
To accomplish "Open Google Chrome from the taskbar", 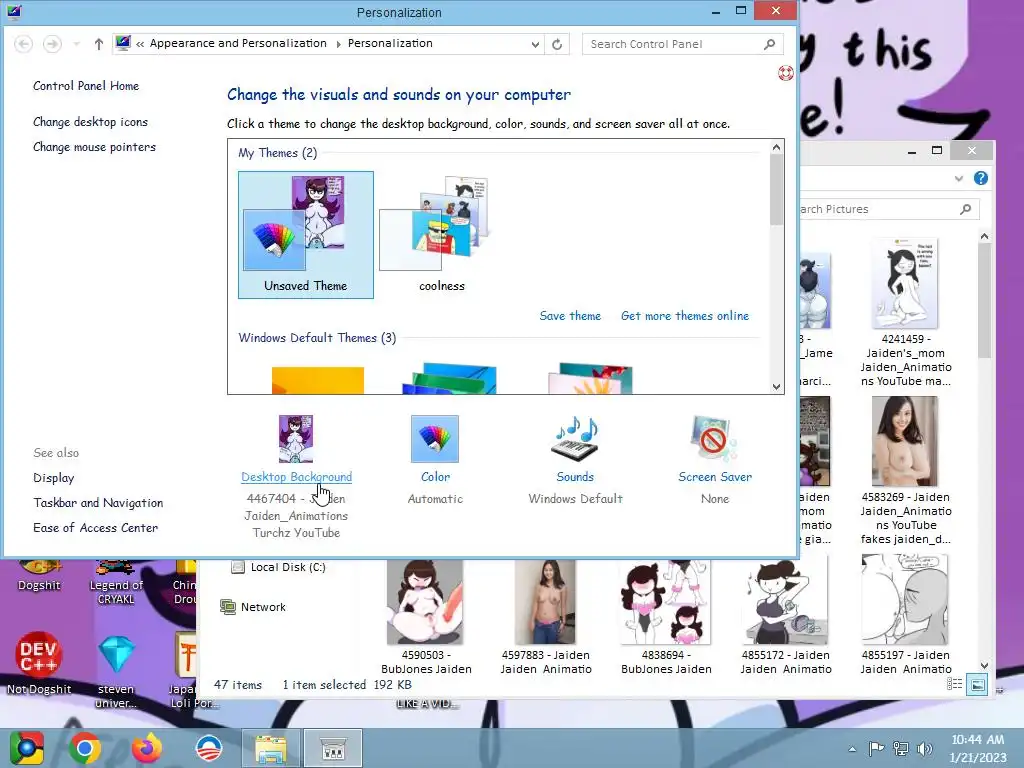I will (x=85, y=748).
